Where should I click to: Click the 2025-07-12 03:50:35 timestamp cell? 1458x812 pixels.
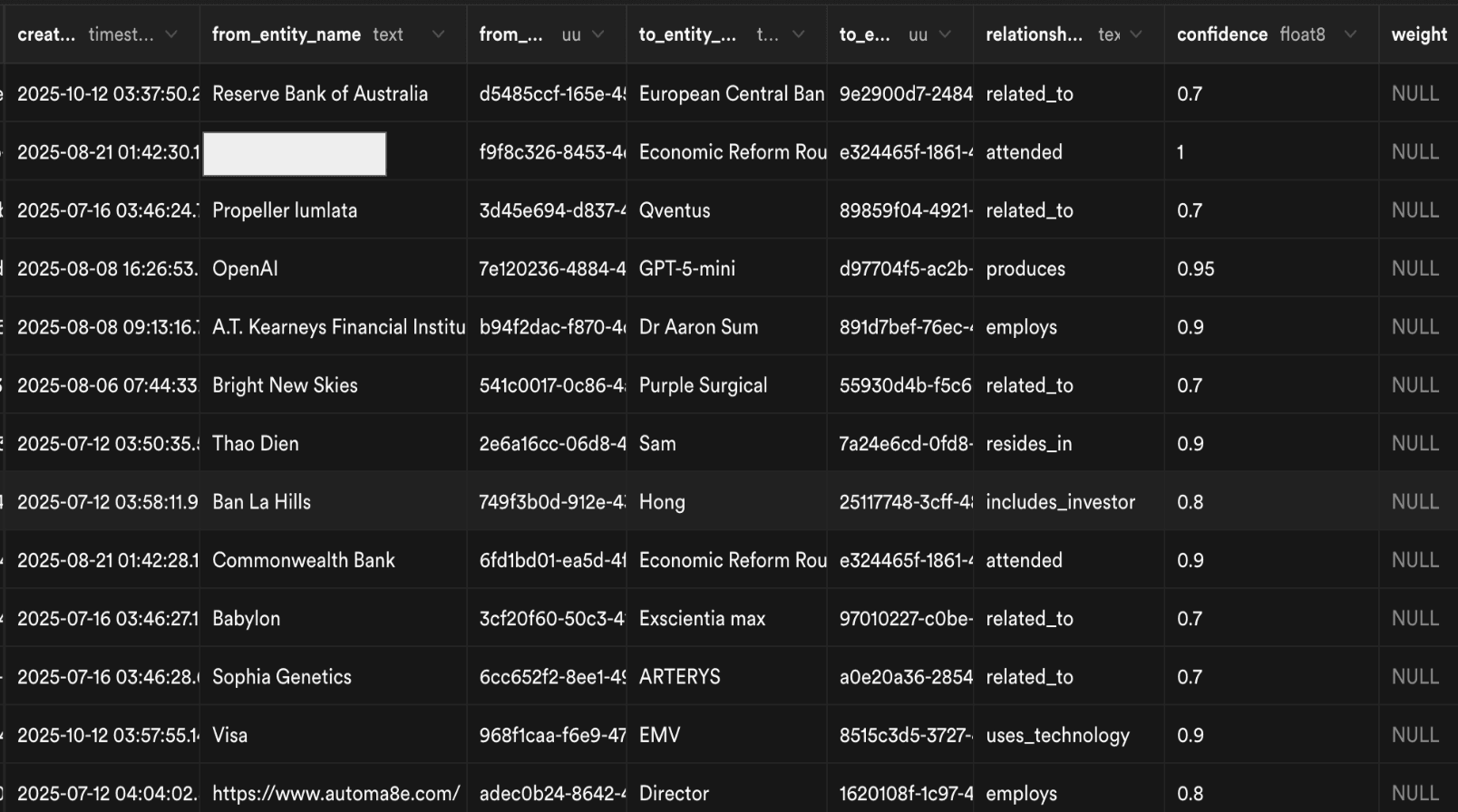click(102, 443)
